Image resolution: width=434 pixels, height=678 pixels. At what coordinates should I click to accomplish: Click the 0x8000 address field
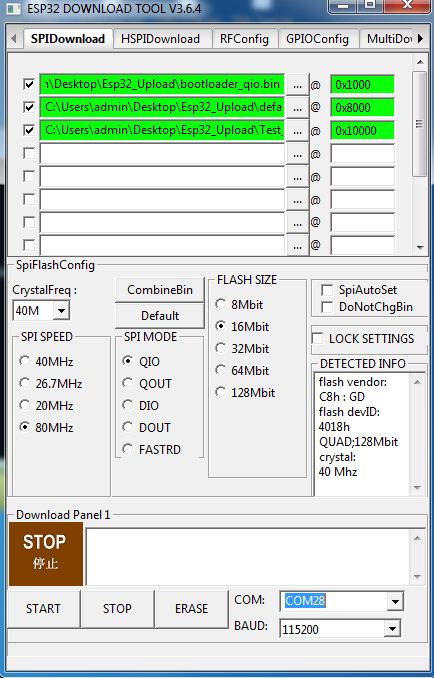click(362, 108)
